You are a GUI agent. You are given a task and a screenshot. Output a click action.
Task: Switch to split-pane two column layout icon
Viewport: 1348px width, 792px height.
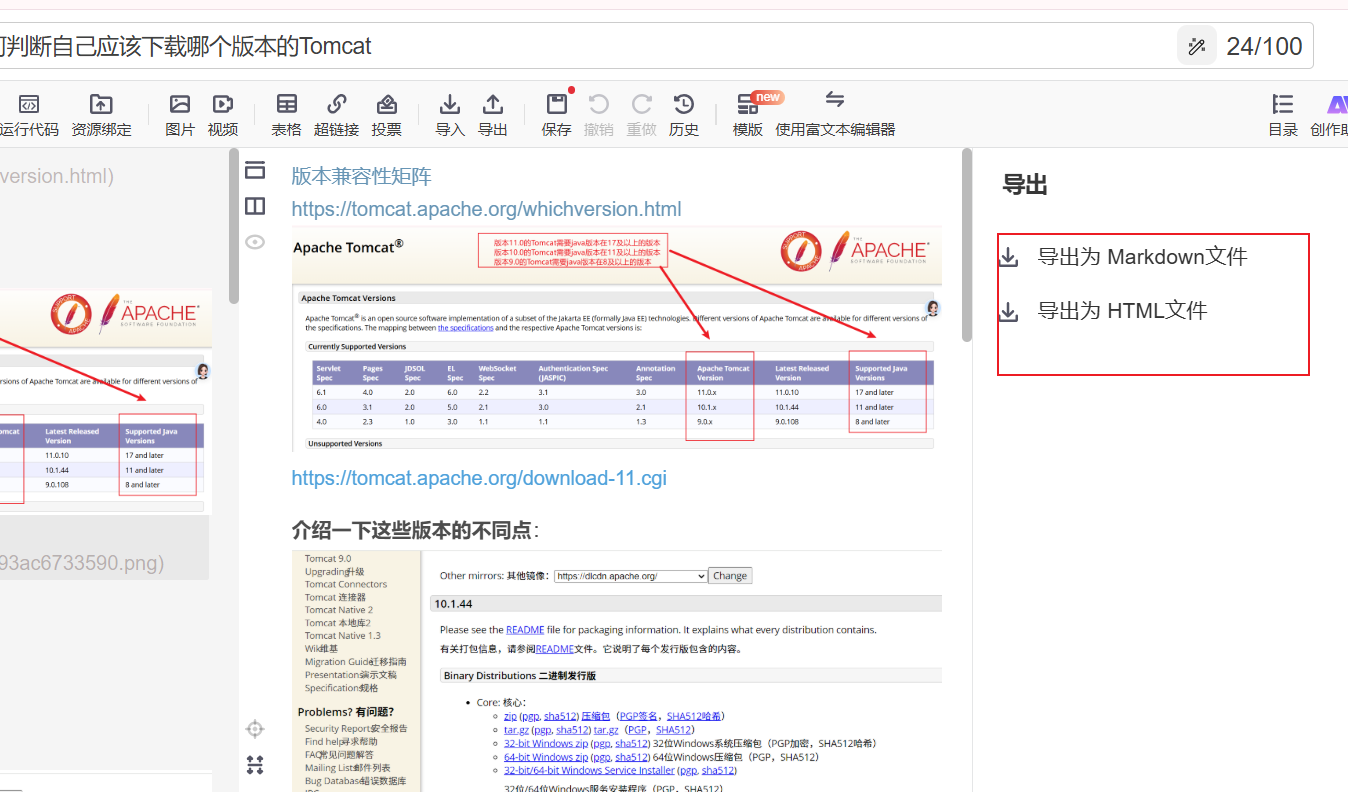tap(255, 206)
